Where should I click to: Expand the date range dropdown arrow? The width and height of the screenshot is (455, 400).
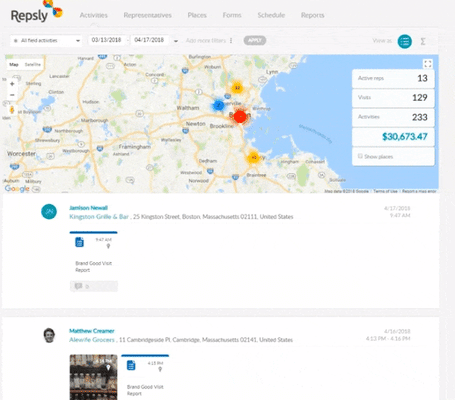[x=176, y=41]
